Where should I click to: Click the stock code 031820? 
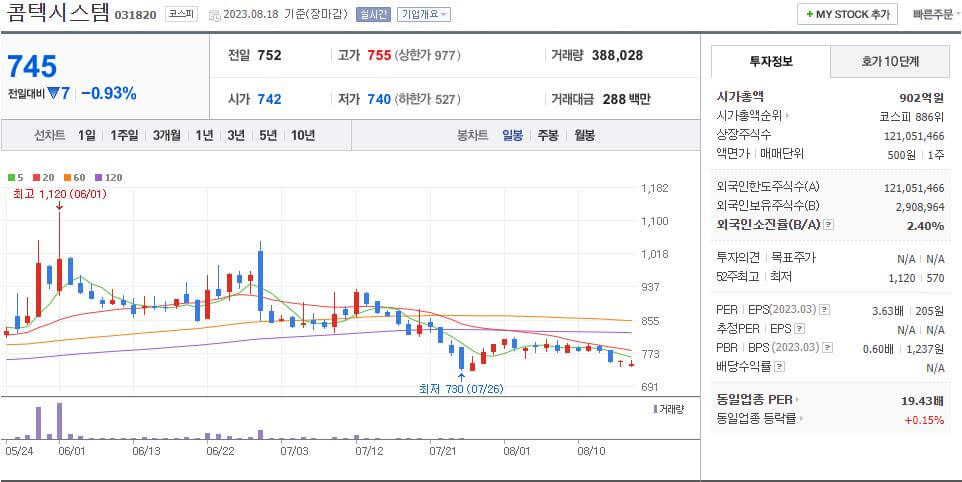pos(136,15)
